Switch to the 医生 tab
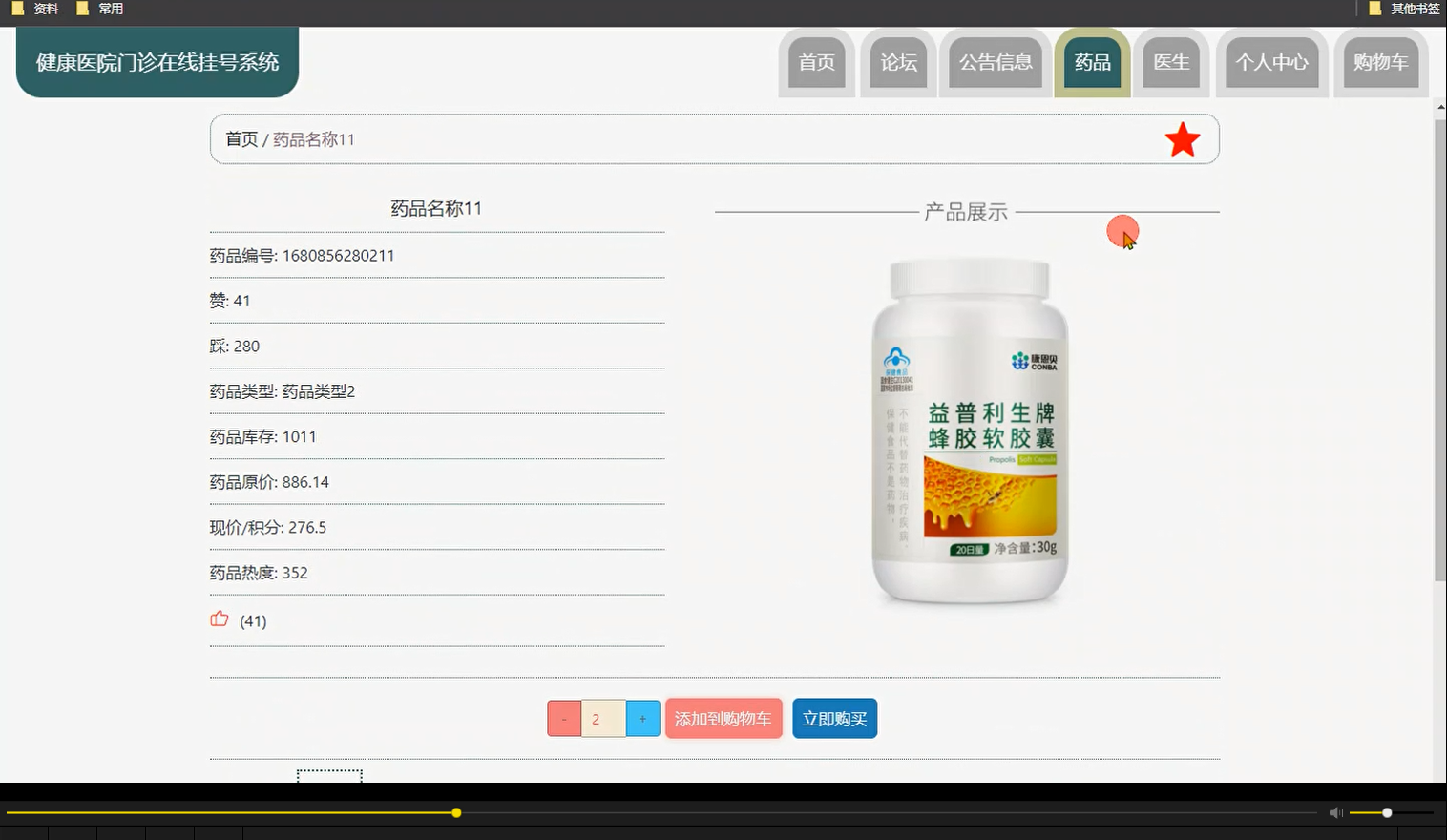The width and height of the screenshot is (1447, 840). point(1171,62)
